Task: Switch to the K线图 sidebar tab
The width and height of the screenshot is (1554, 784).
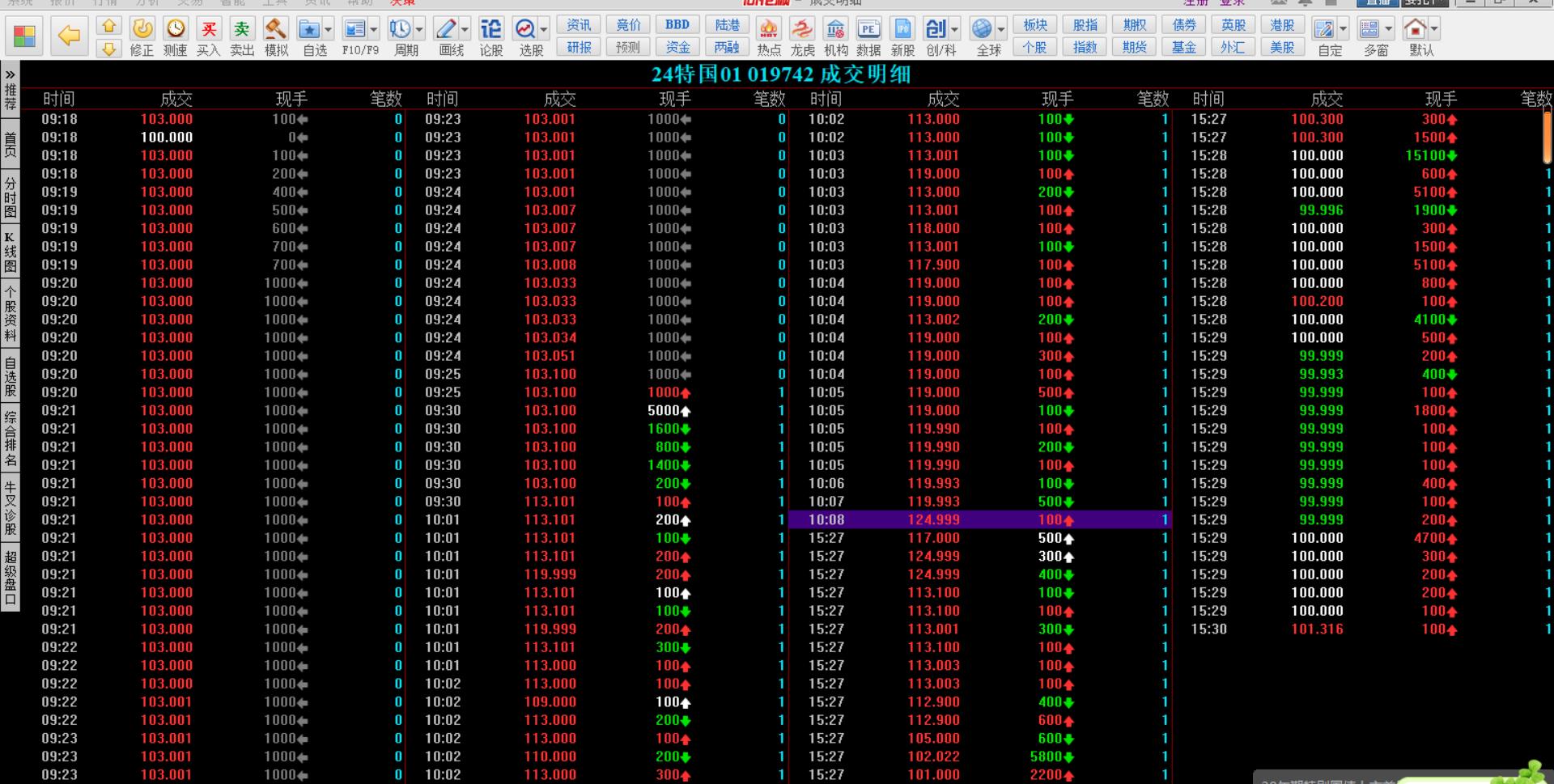Action: click(x=10, y=252)
